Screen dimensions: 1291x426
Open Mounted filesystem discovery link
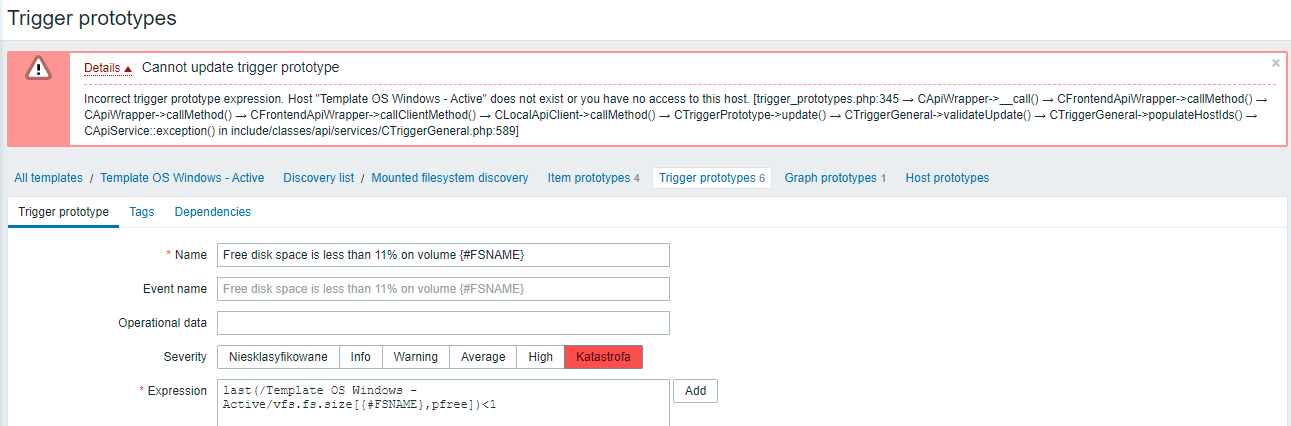tap(450, 178)
